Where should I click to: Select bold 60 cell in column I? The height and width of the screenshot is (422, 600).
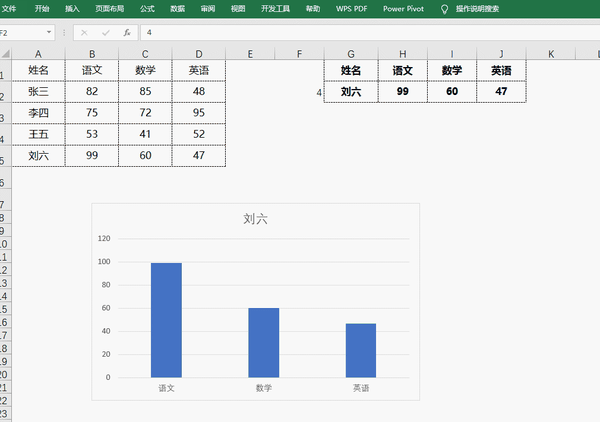coord(452,92)
